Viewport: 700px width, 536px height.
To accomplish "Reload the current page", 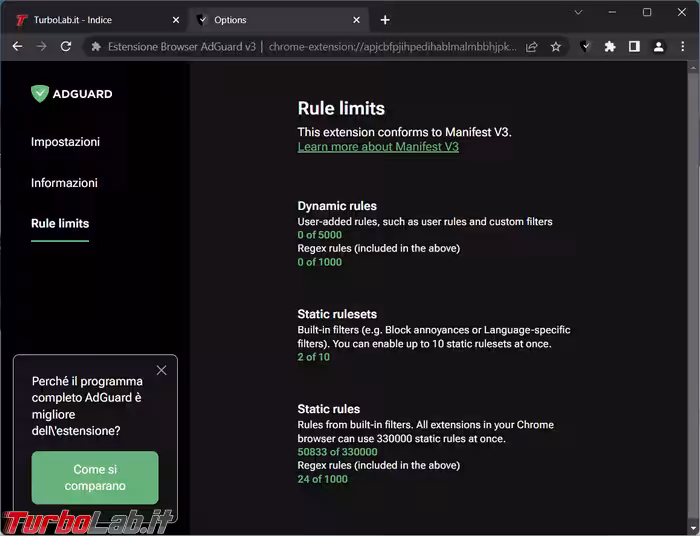I will pyautogui.click(x=66, y=46).
